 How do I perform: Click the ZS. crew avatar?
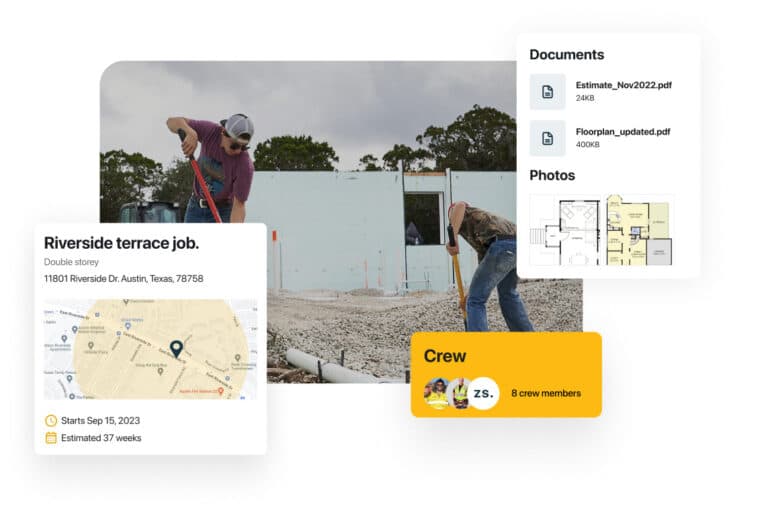pos(483,393)
